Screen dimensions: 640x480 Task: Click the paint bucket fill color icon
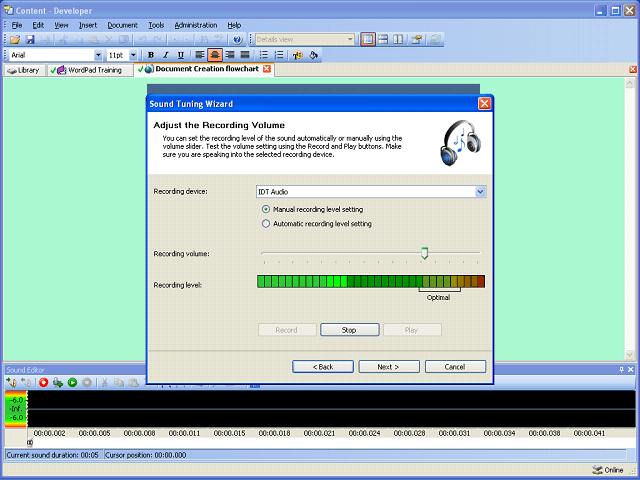click(313, 55)
